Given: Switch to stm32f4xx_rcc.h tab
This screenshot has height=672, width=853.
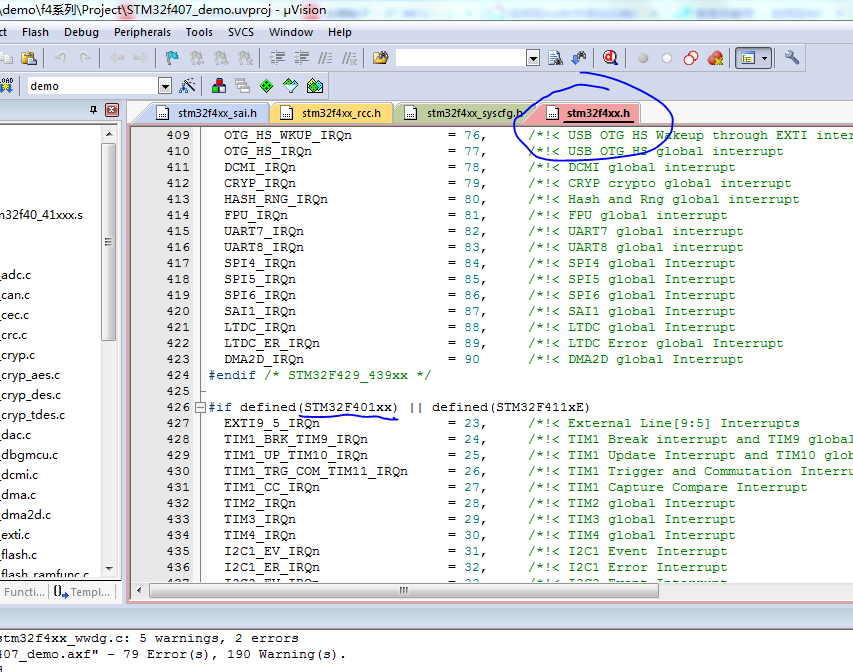Looking at the screenshot, I should [x=332, y=113].
